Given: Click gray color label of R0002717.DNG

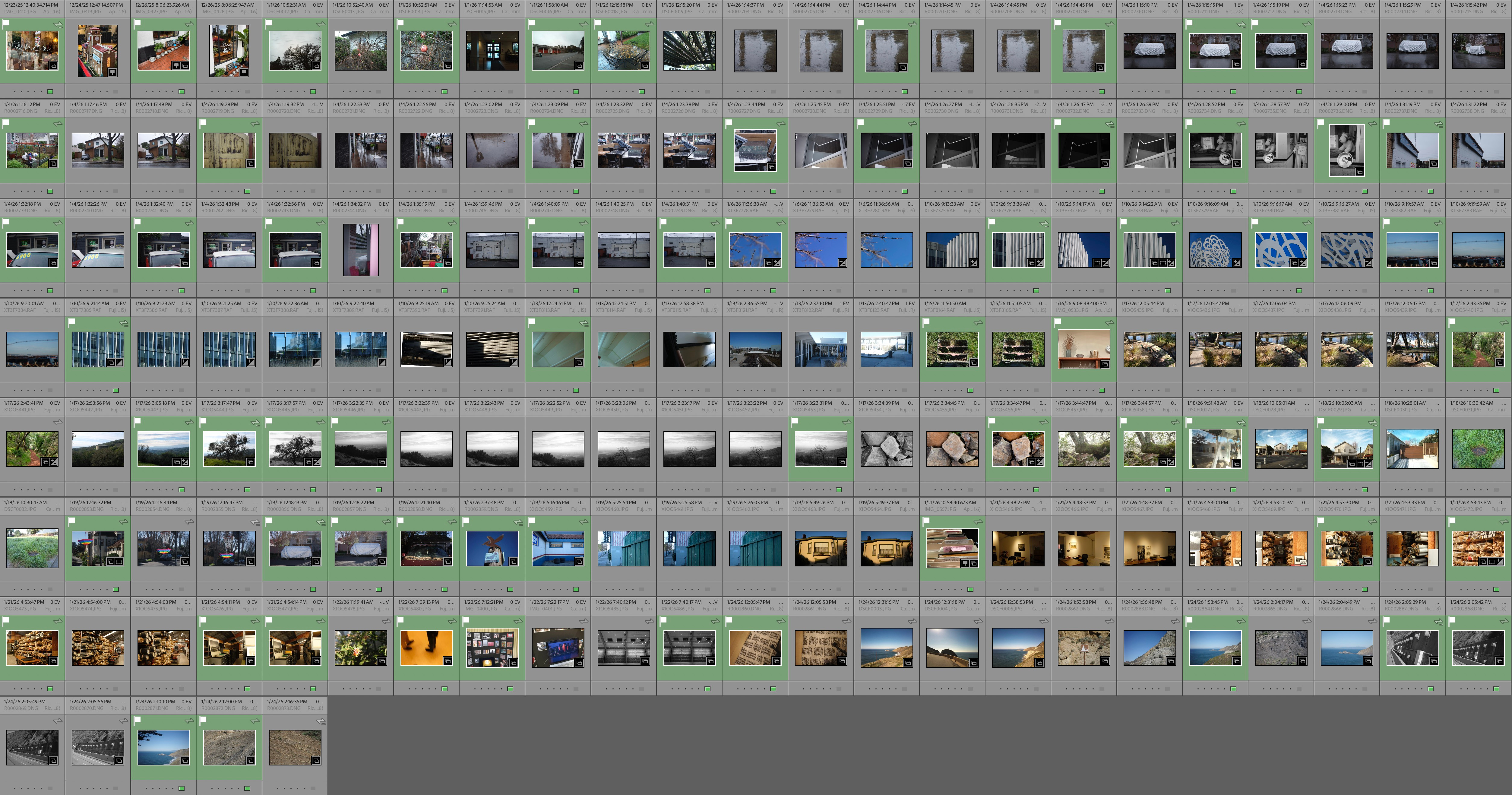Looking at the screenshot, I should tap(116, 192).
